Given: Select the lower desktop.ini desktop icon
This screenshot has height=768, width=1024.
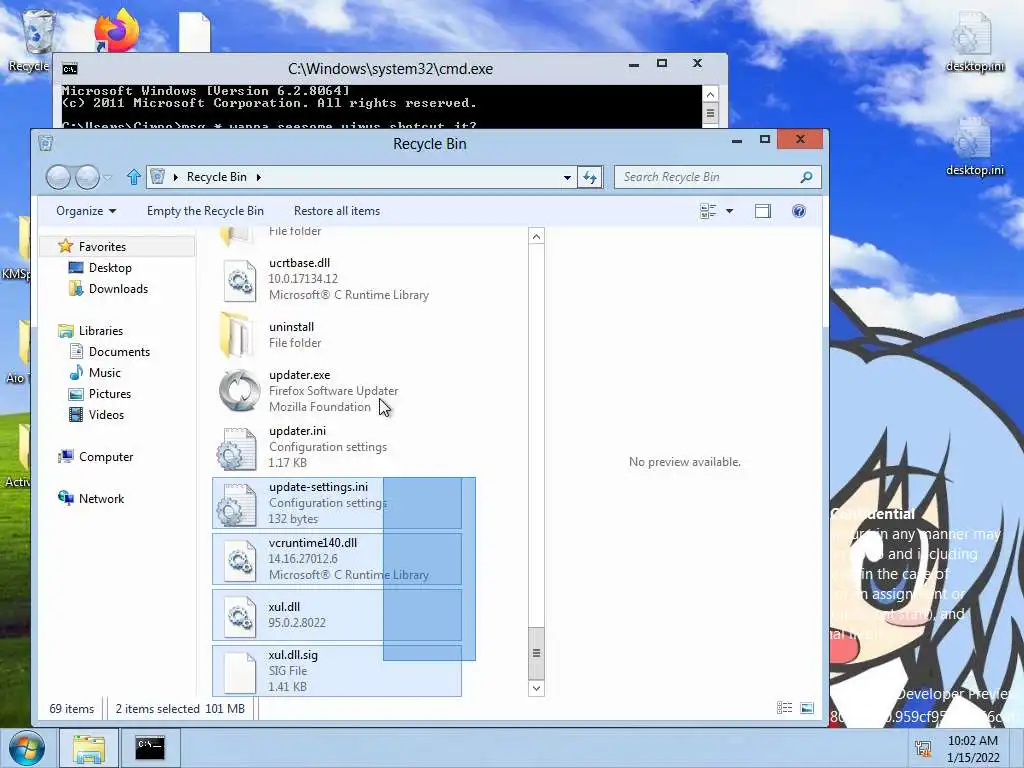Looking at the screenshot, I should [974, 146].
